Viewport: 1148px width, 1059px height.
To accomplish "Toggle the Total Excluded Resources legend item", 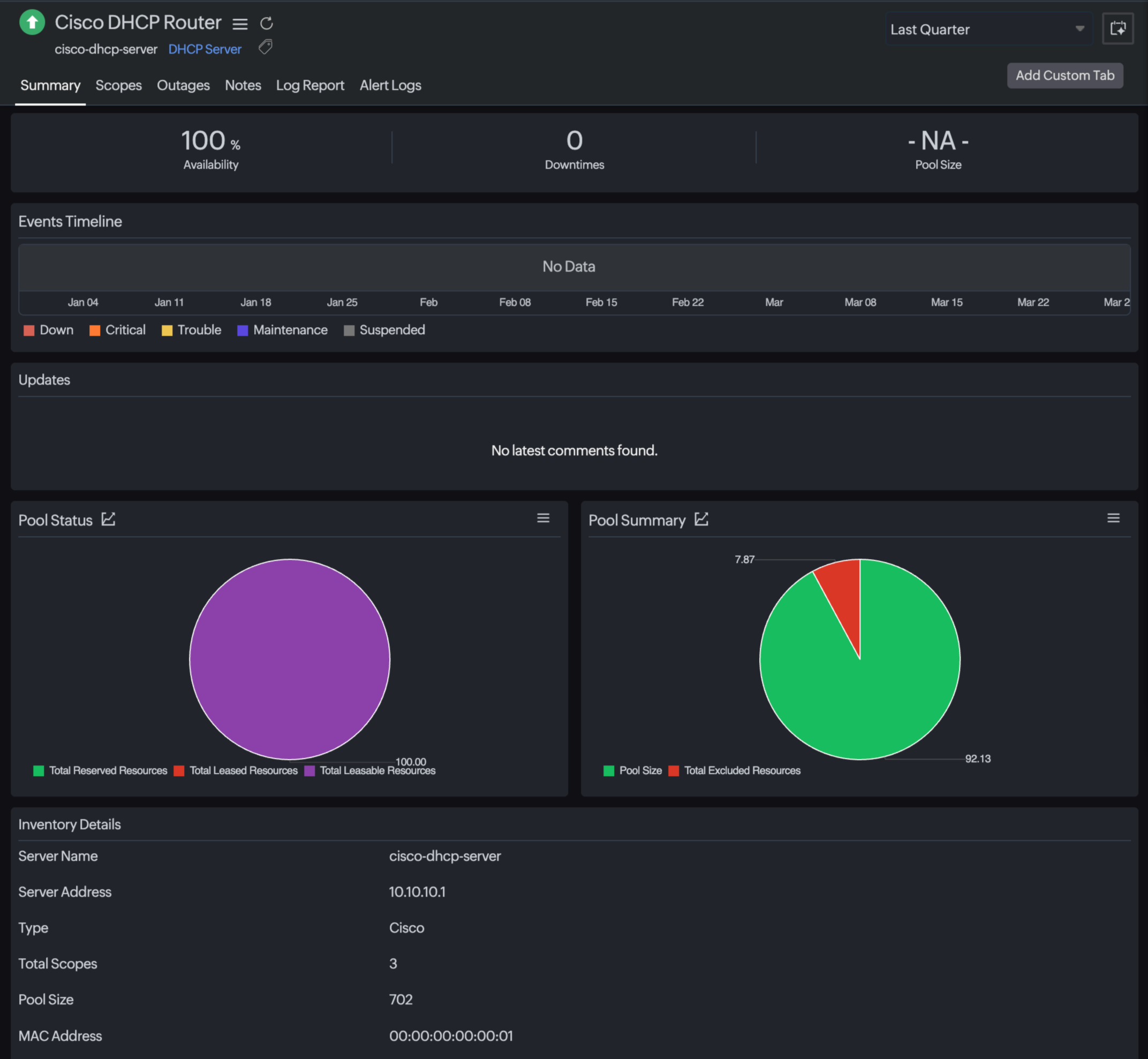I will click(x=735, y=770).
